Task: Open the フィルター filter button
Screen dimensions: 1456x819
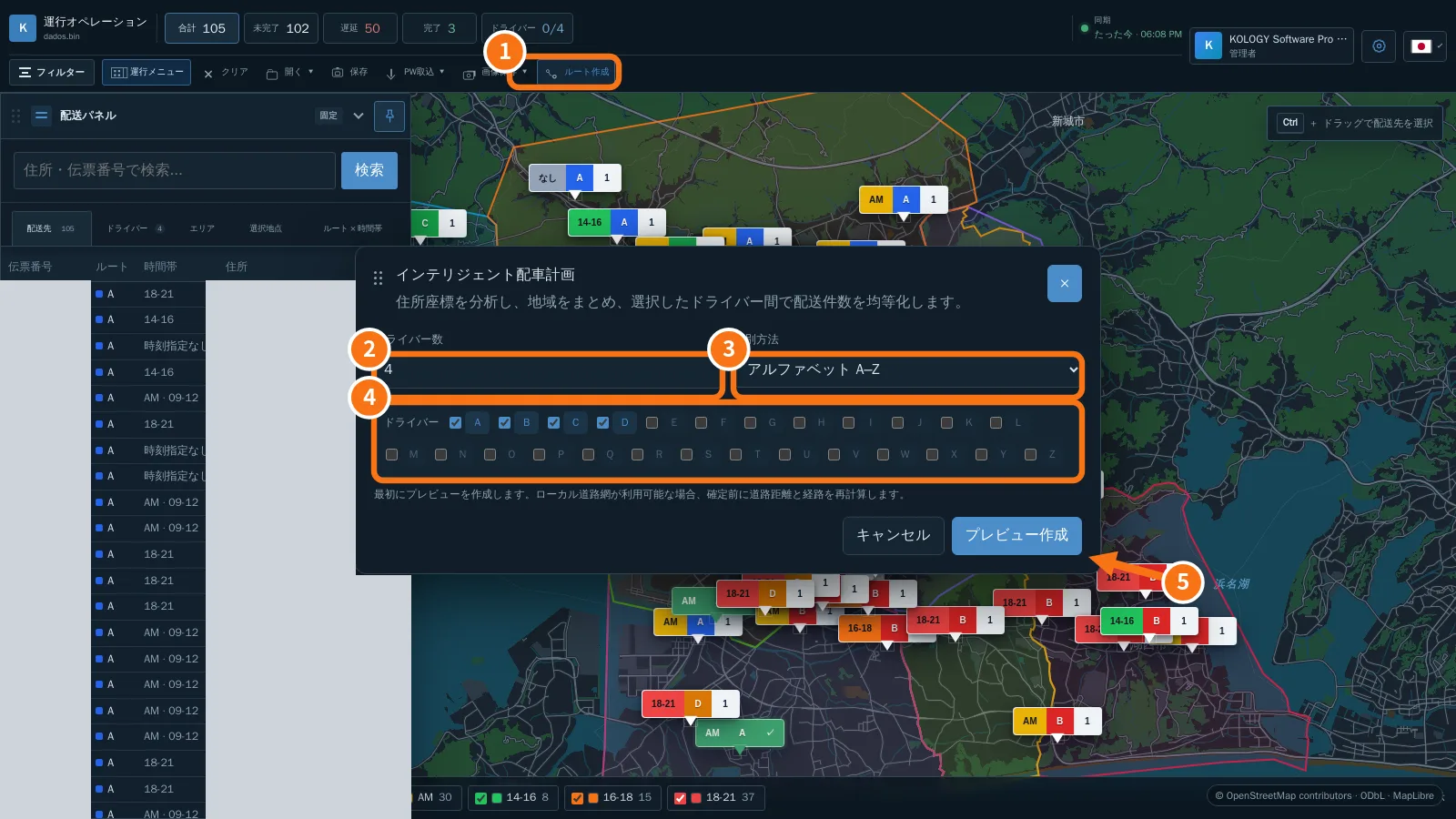Action: 52,72
